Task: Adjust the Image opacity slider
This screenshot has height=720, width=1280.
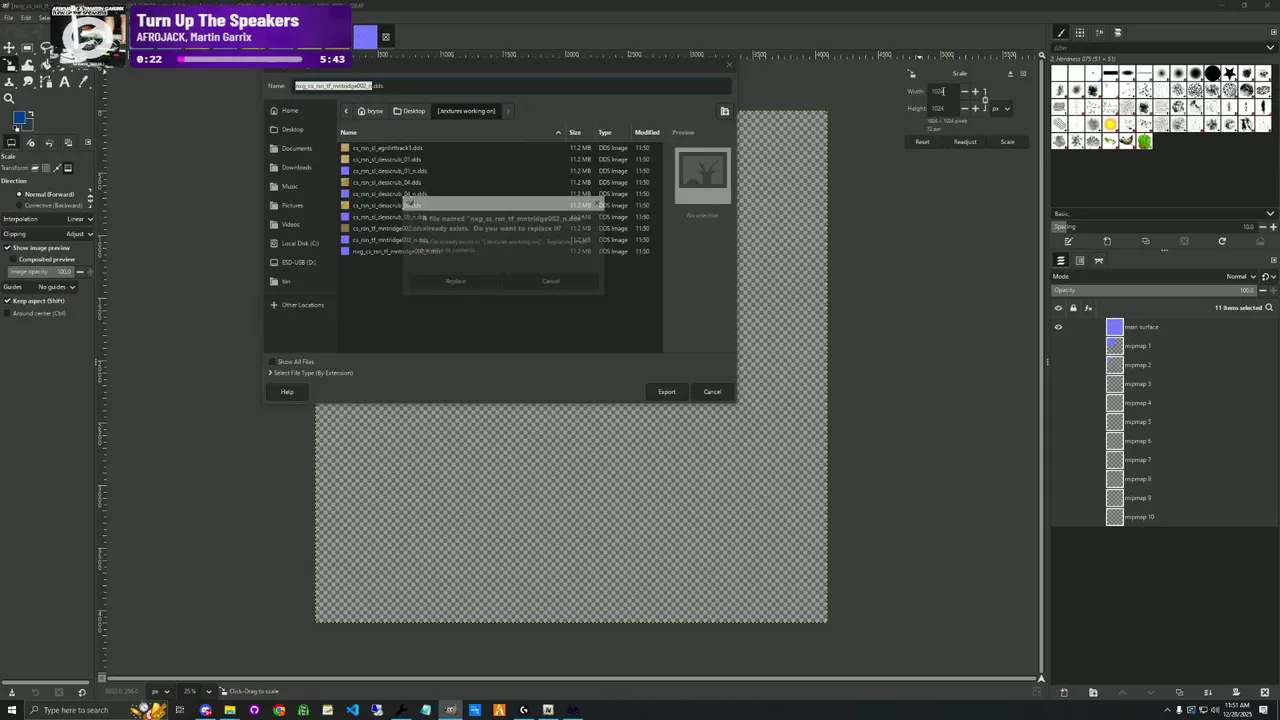Action: (41, 272)
